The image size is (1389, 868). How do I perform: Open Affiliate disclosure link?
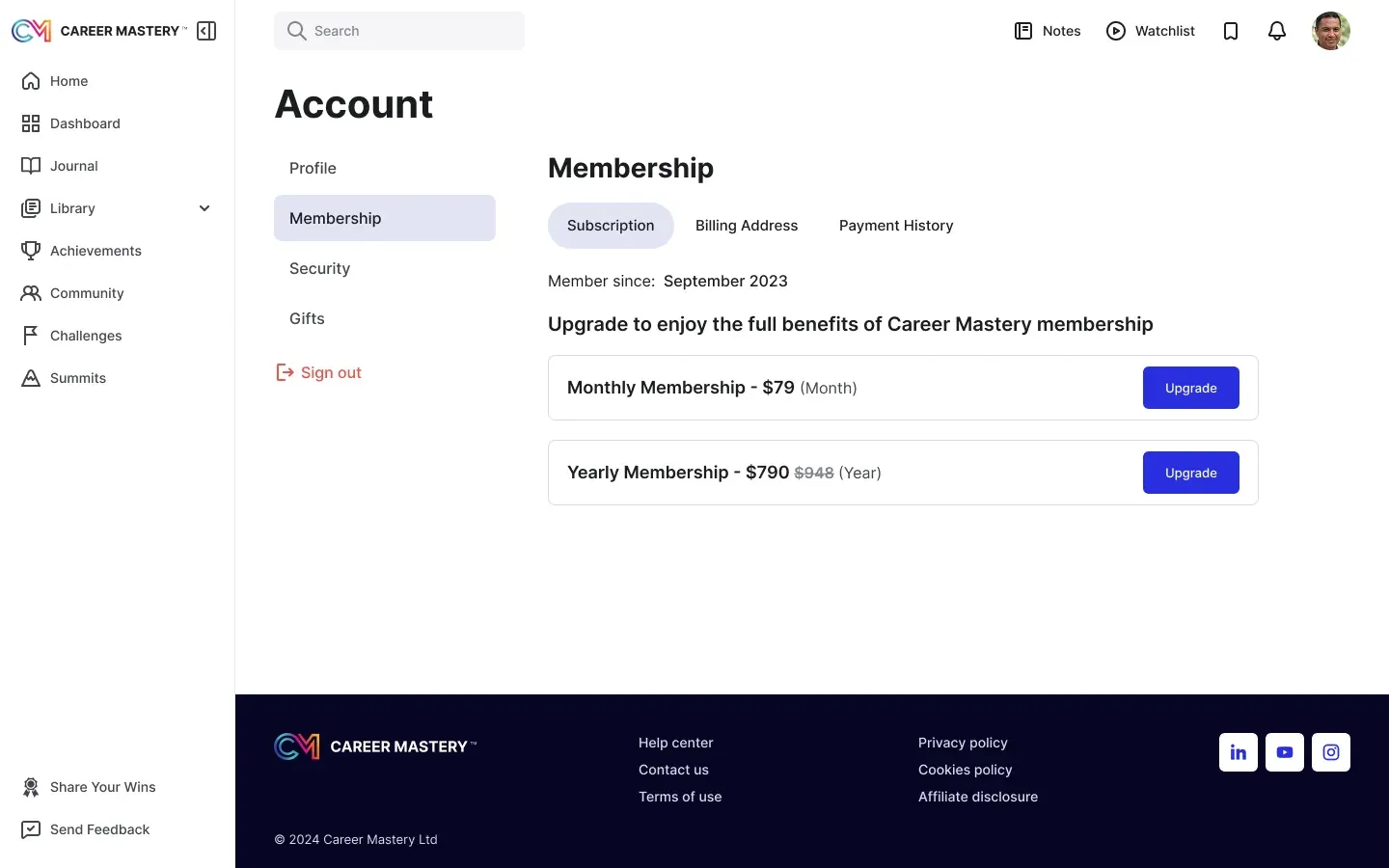[978, 797]
